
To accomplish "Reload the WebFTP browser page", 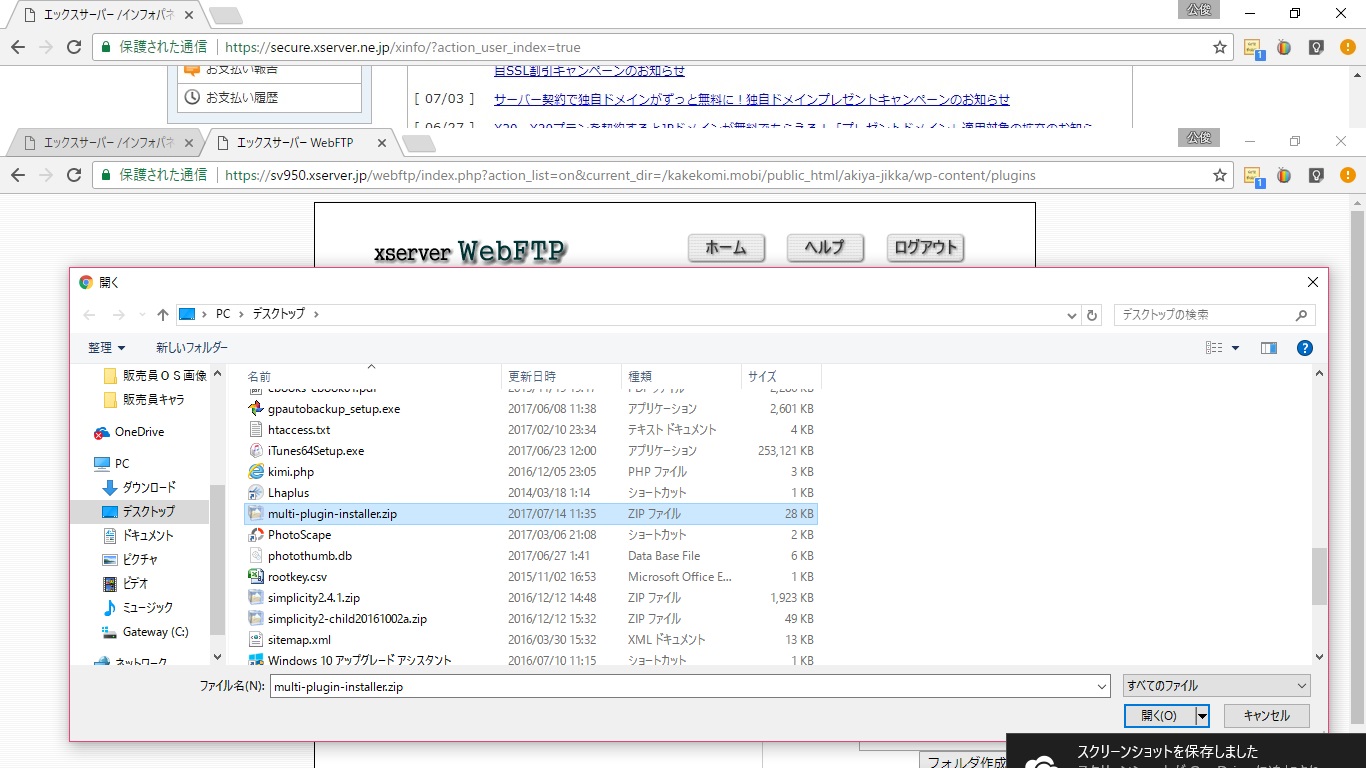I will 74,175.
